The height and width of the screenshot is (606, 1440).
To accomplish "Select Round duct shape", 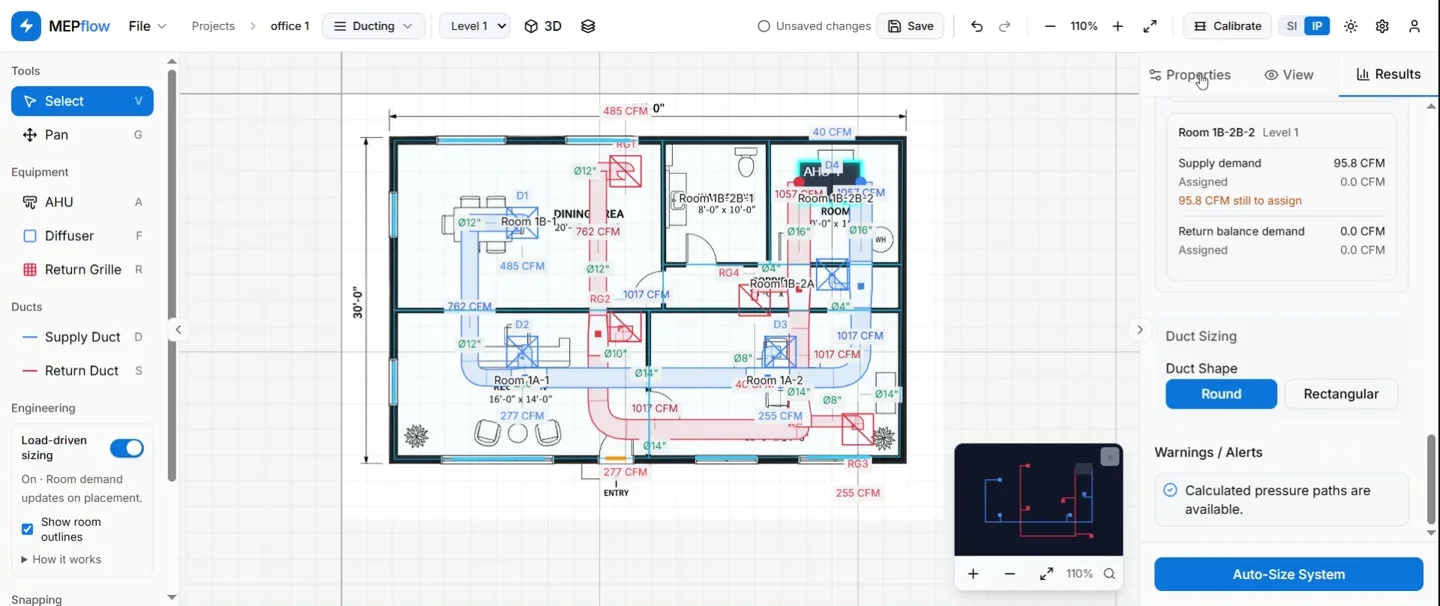I will [x=1221, y=394].
